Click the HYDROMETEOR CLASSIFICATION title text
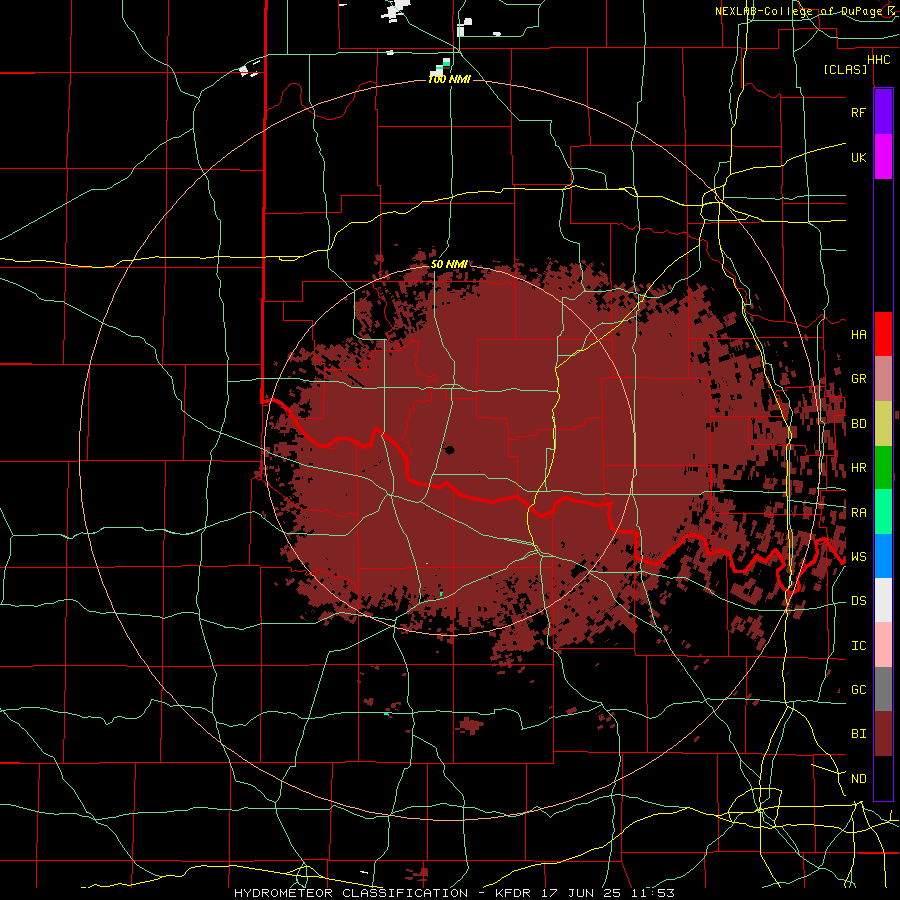Screen dimensions: 900x900 351,893
